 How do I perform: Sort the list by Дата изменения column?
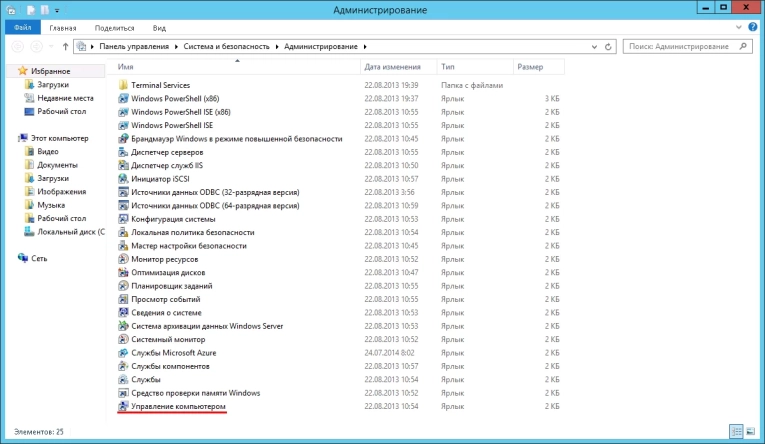click(385, 66)
